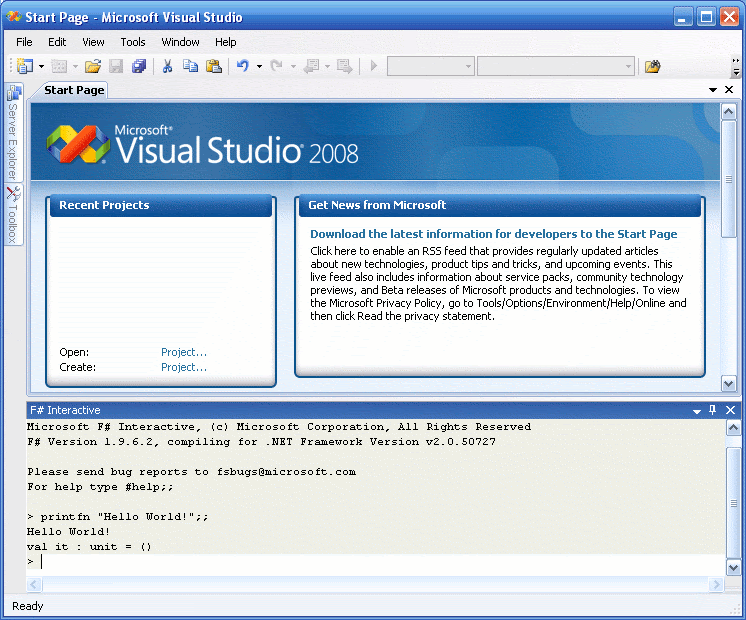Click F# Interactive scrollbar down arrow
This screenshot has height=620, width=746.
tap(733, 567)
